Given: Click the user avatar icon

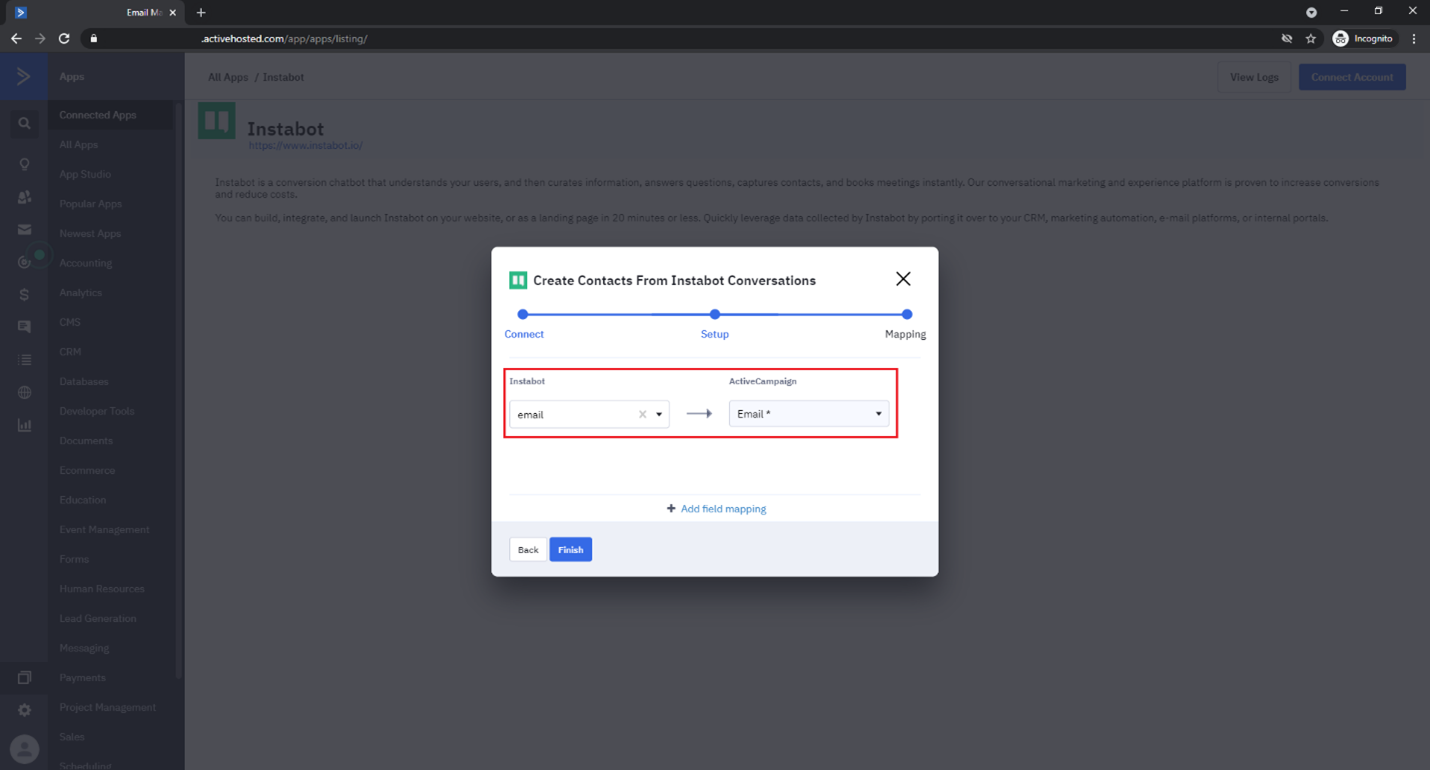Looking at the screenshot, I should click(24, 749).
